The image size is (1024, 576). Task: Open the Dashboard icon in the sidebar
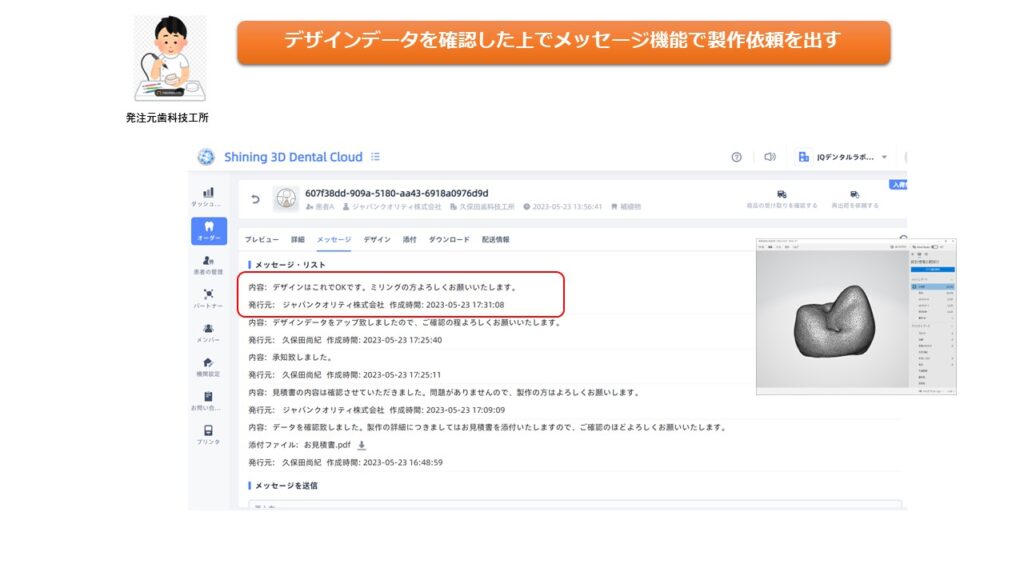(x=208, y=193)
